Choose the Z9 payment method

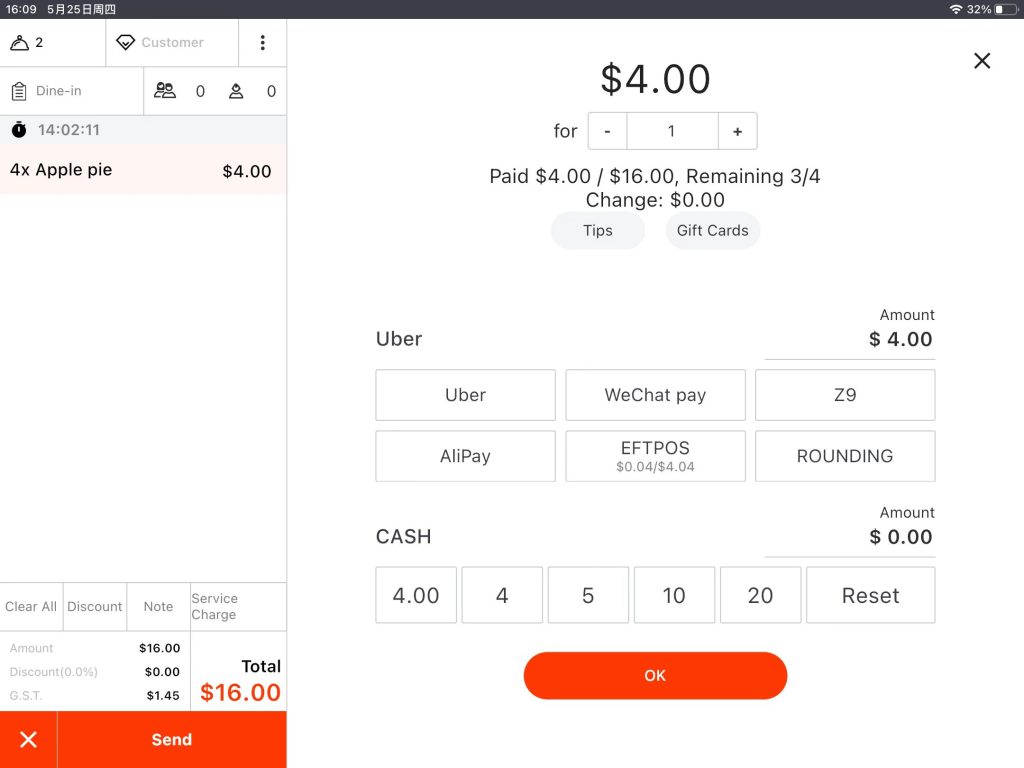[845, 395]
